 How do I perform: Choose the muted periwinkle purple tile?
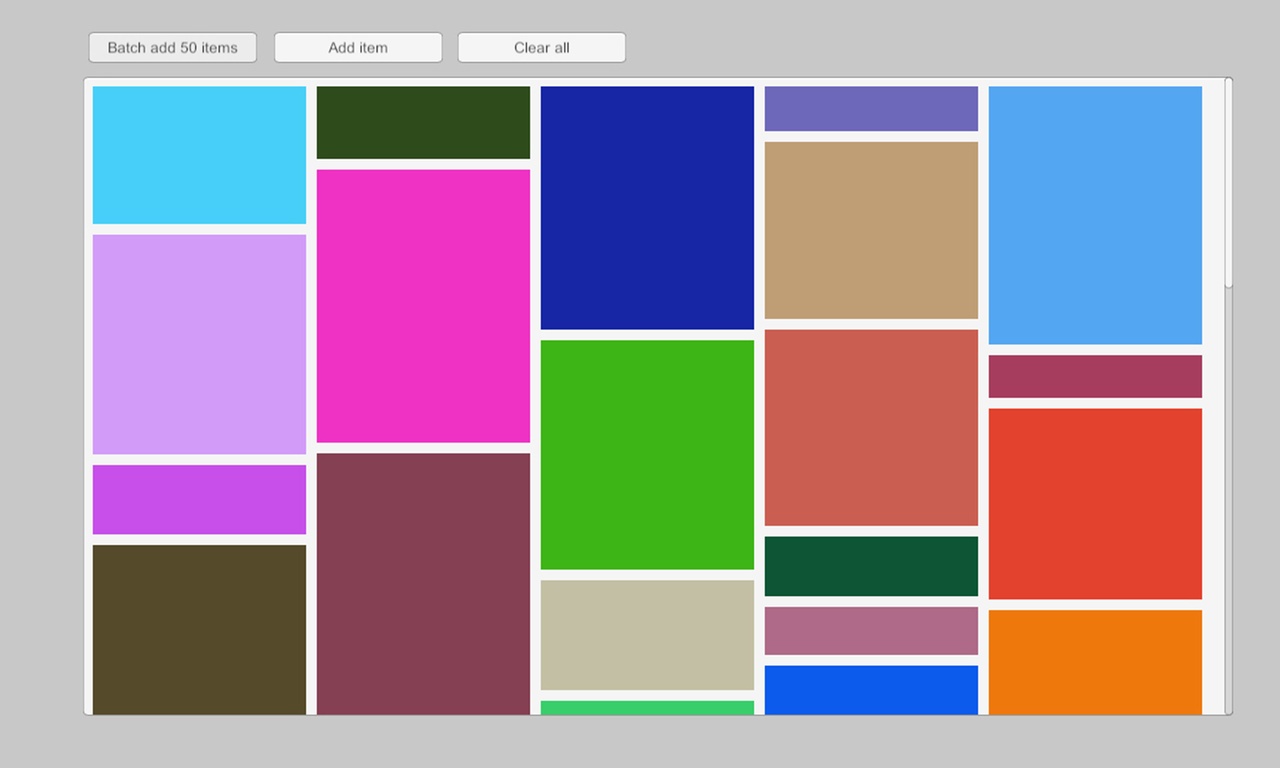tap(871, 108)
